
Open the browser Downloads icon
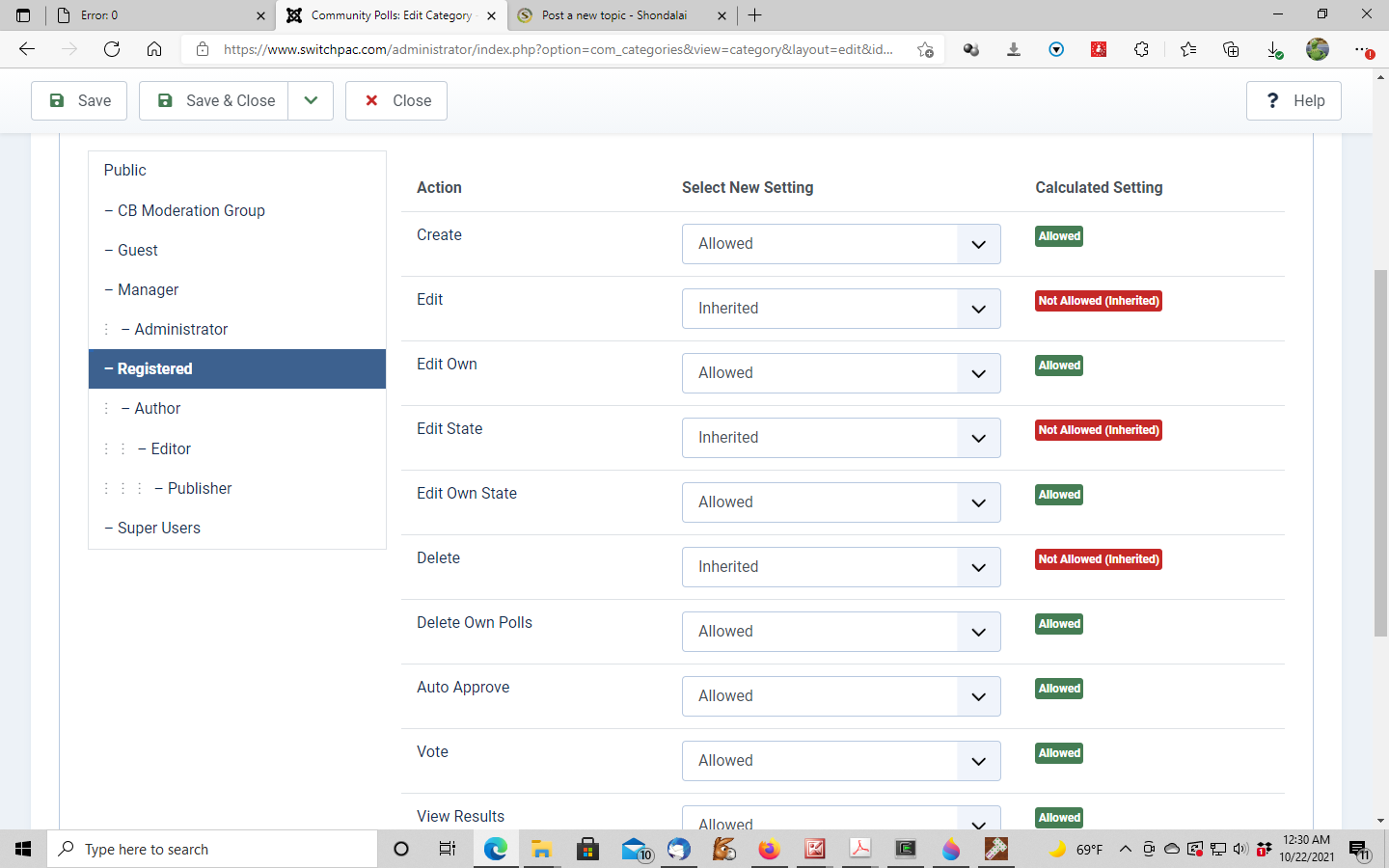pyautogui.click(x=1274, y=49)
